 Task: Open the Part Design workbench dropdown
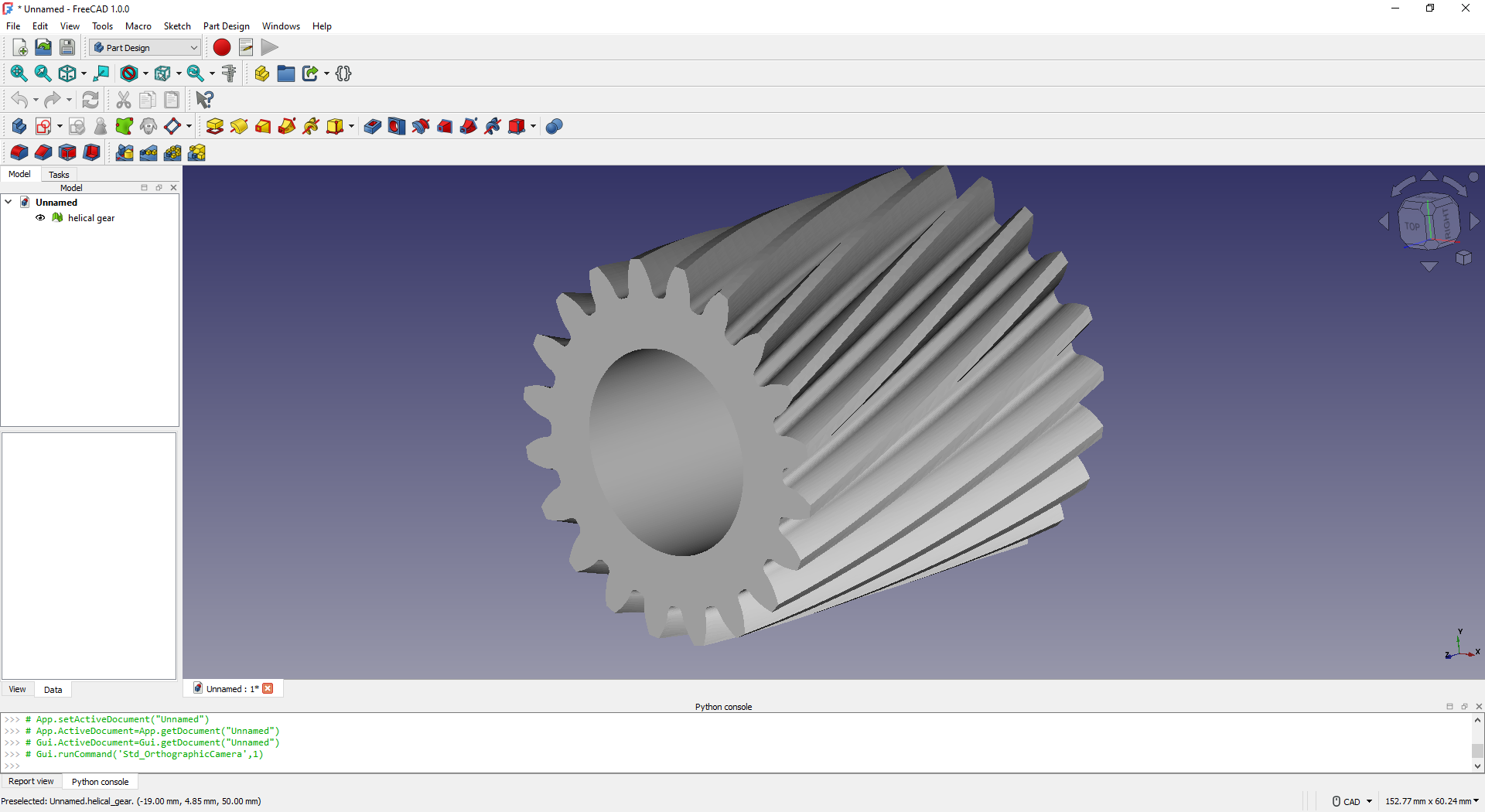[x=145, y=48]
